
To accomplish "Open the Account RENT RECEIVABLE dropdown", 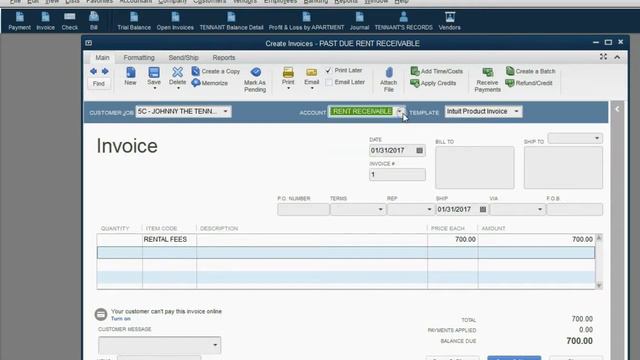I will 400,111.
